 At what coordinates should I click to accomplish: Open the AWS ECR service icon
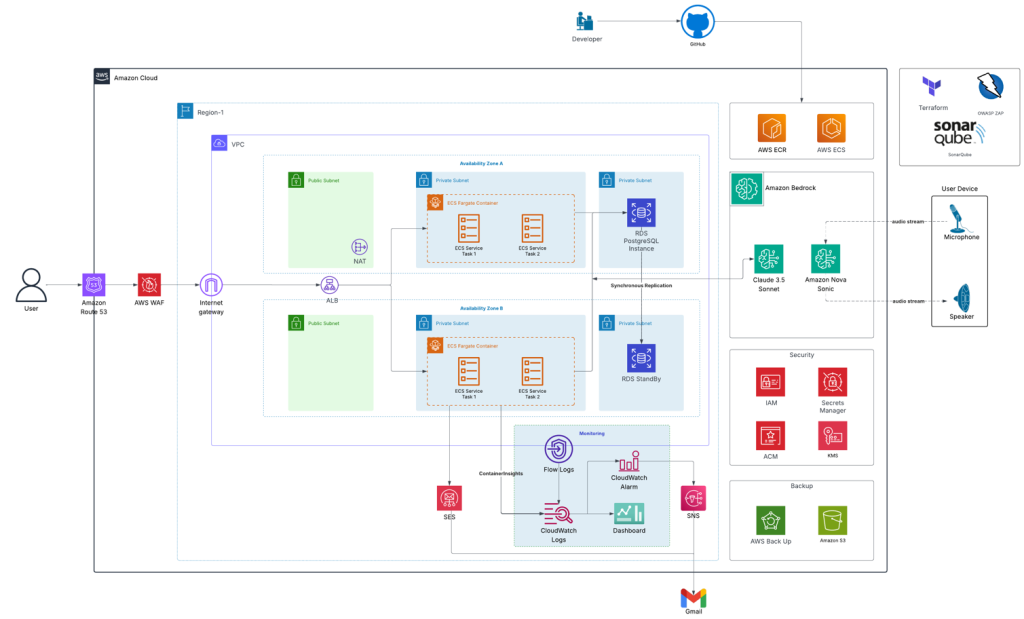772,127
